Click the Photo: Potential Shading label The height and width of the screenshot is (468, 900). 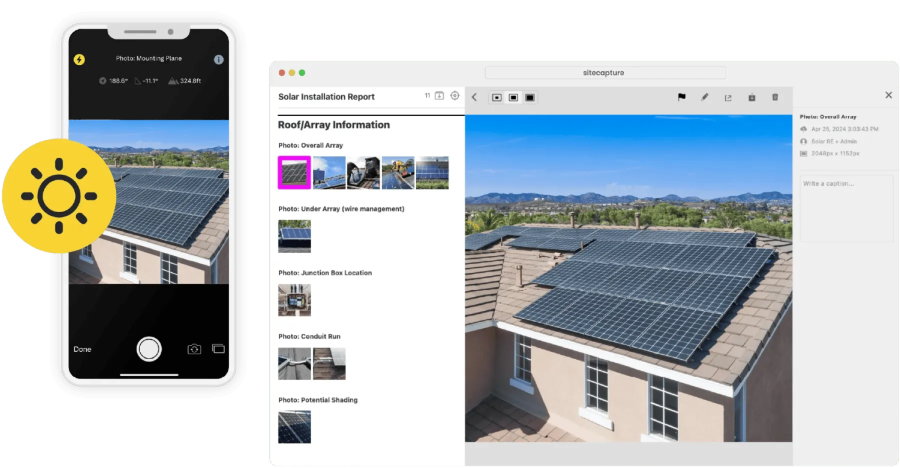pos(318,400)
